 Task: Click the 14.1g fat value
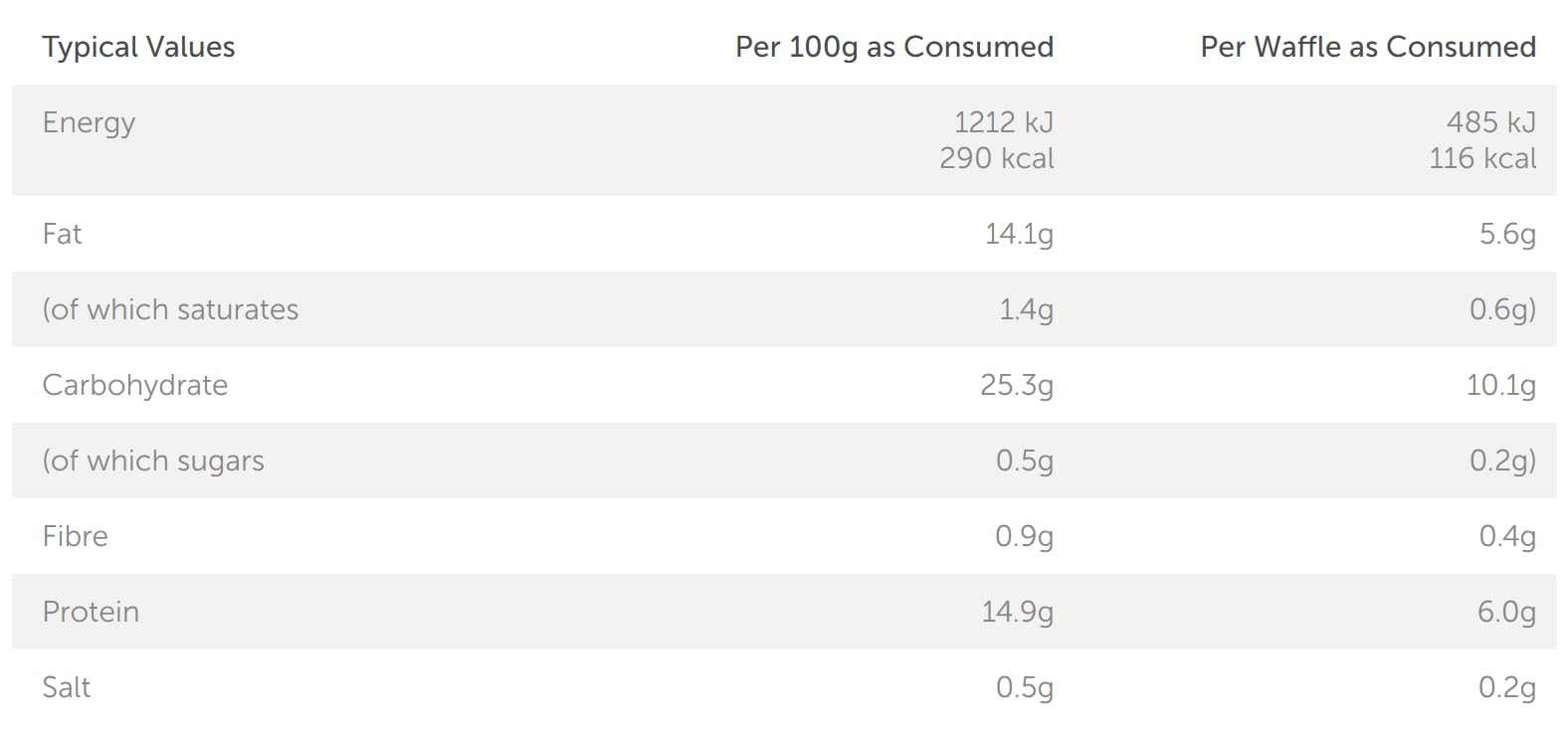(1018, 234)
